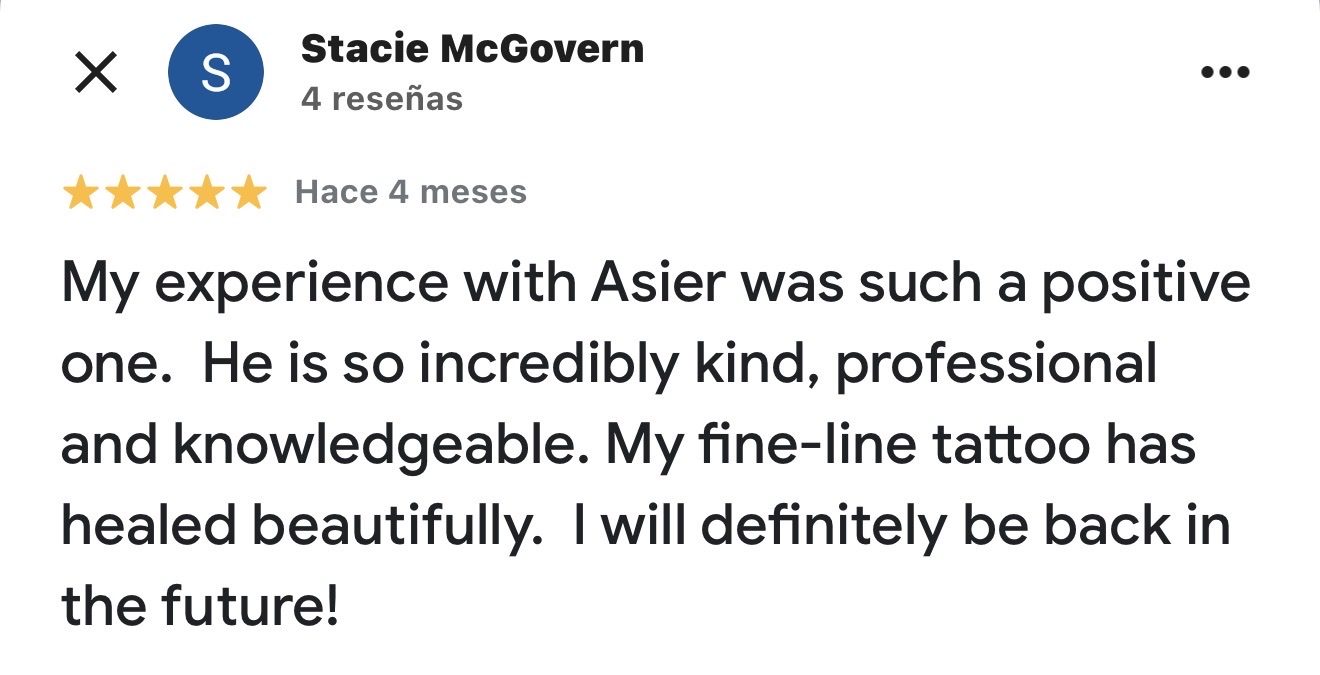Open Stacie McGovern's profile name
The width and height of the screenshot is (1320, 675).
point(472,47)
